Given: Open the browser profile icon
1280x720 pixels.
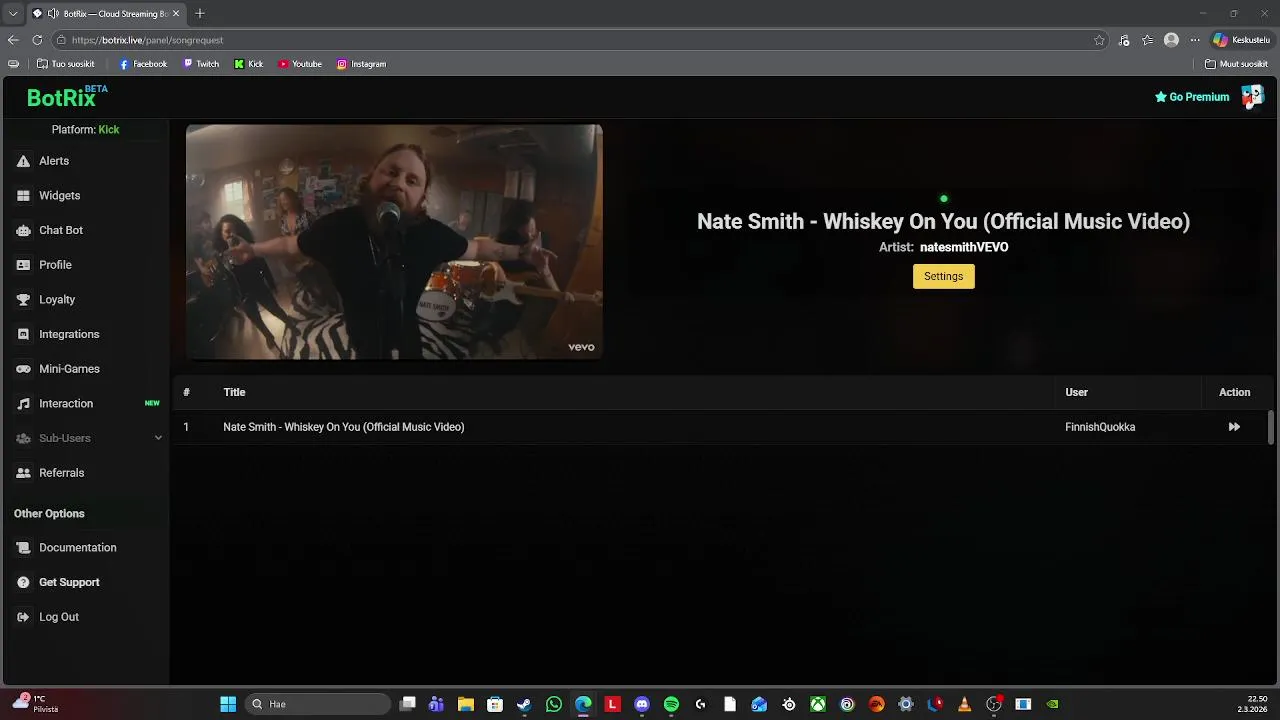Looking at the screenshot, I should click(x=1171, y=40).
